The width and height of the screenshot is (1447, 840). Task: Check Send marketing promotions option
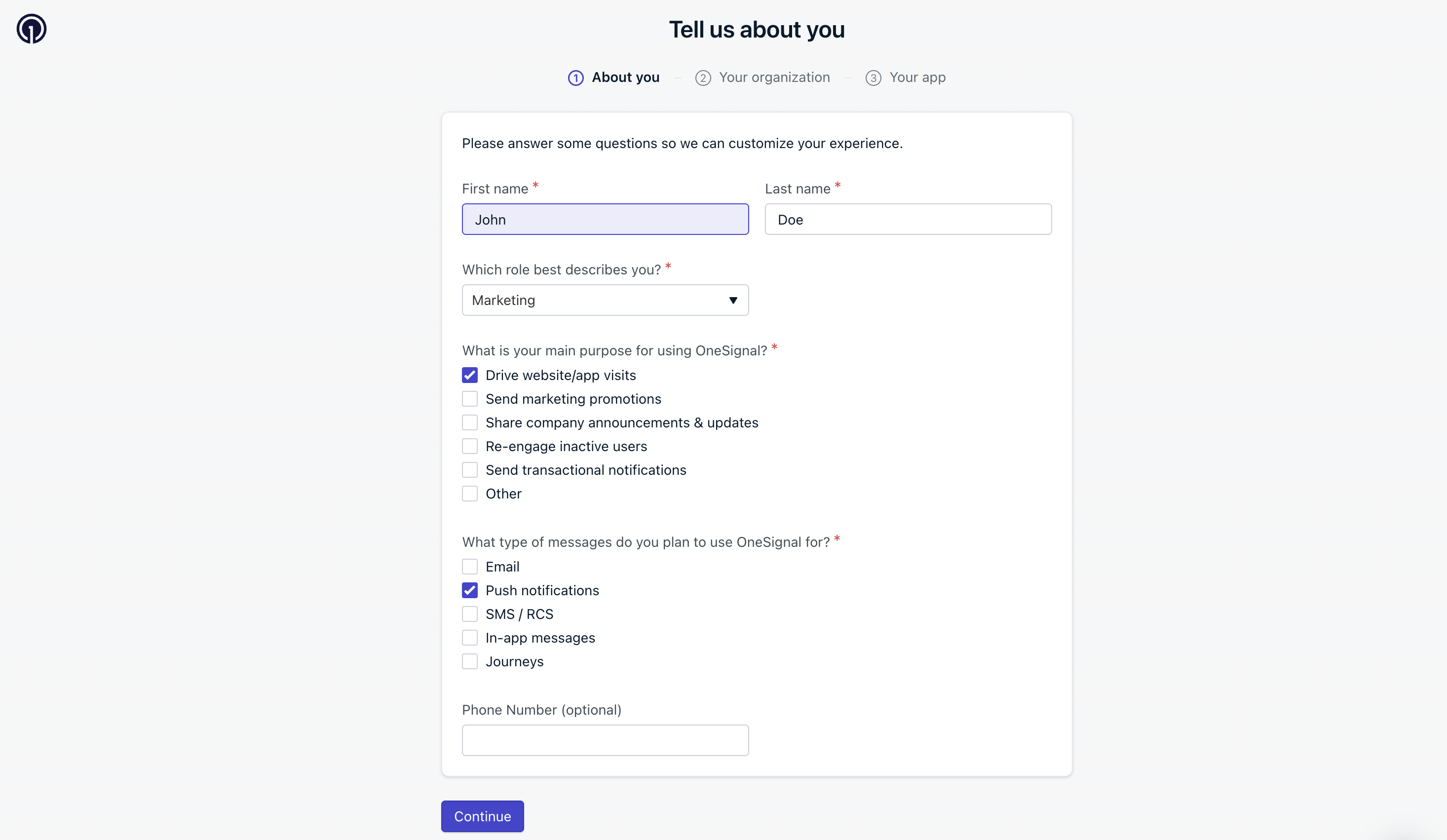tap(470, 399)
